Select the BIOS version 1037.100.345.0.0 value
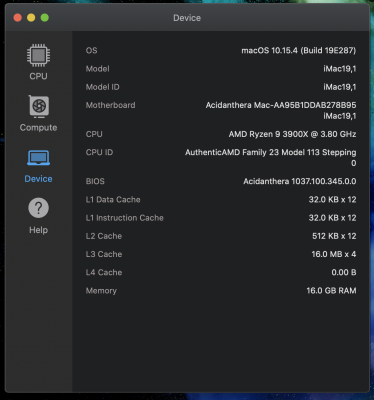This screenshot has width=374, height=400. (x=300, y=181)
